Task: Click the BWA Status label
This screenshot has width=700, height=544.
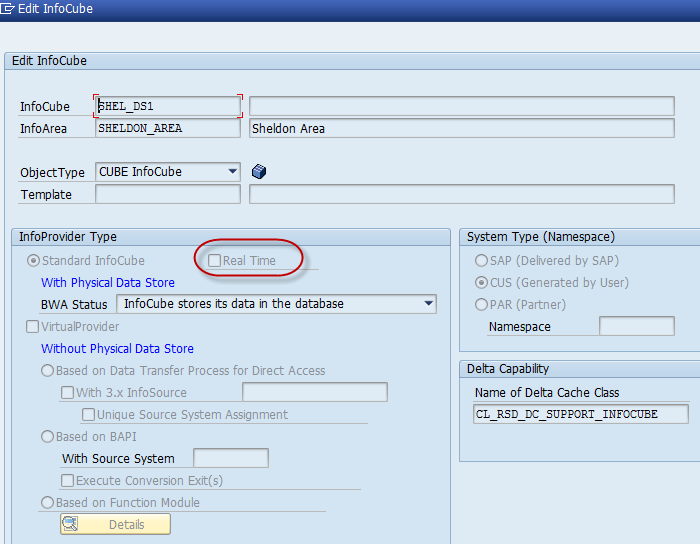Action: click(x=74, y=305)
